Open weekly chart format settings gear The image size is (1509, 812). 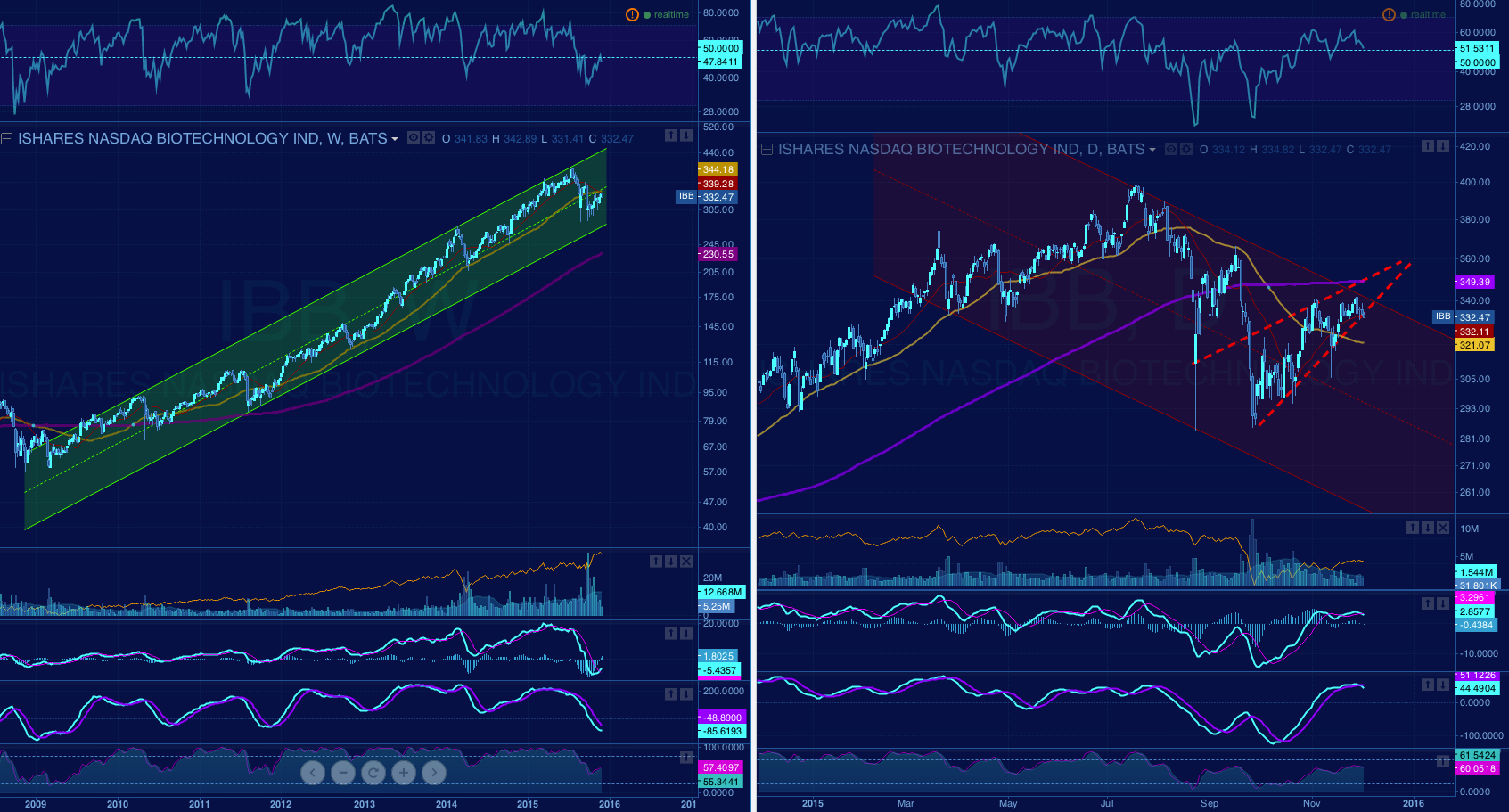point(429,137)
